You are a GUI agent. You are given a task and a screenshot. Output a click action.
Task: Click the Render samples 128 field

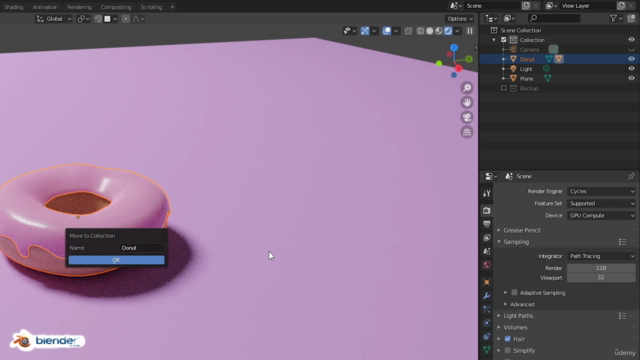coord(601,268)
